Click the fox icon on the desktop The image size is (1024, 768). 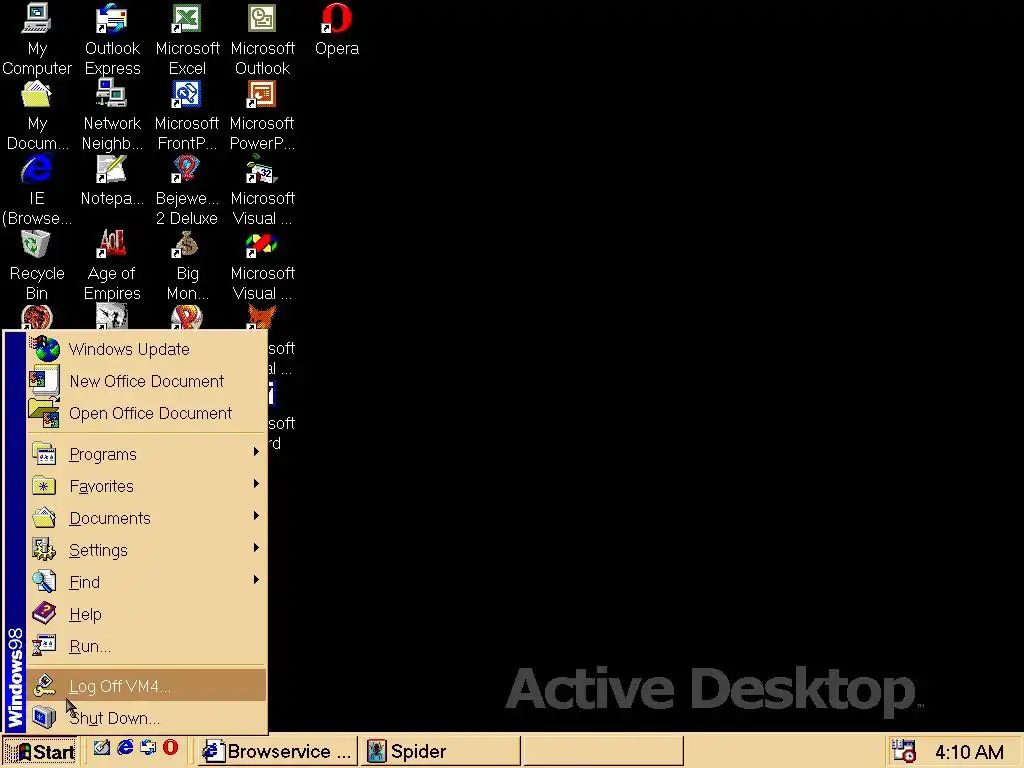pos(261,318)
